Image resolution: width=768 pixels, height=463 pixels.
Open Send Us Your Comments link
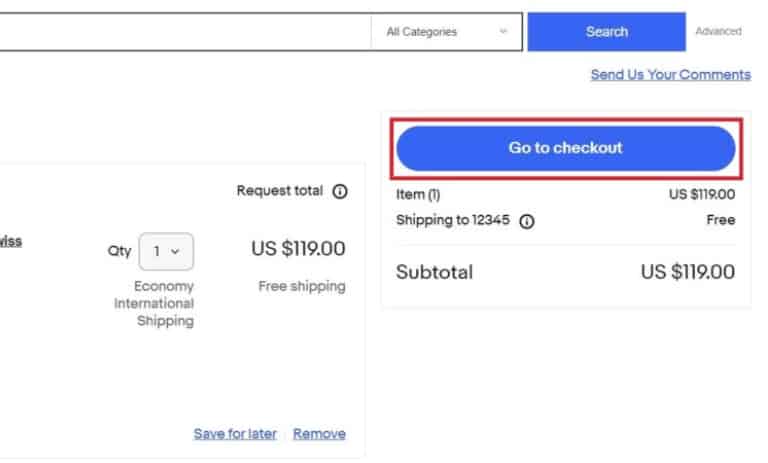[671, 74]
